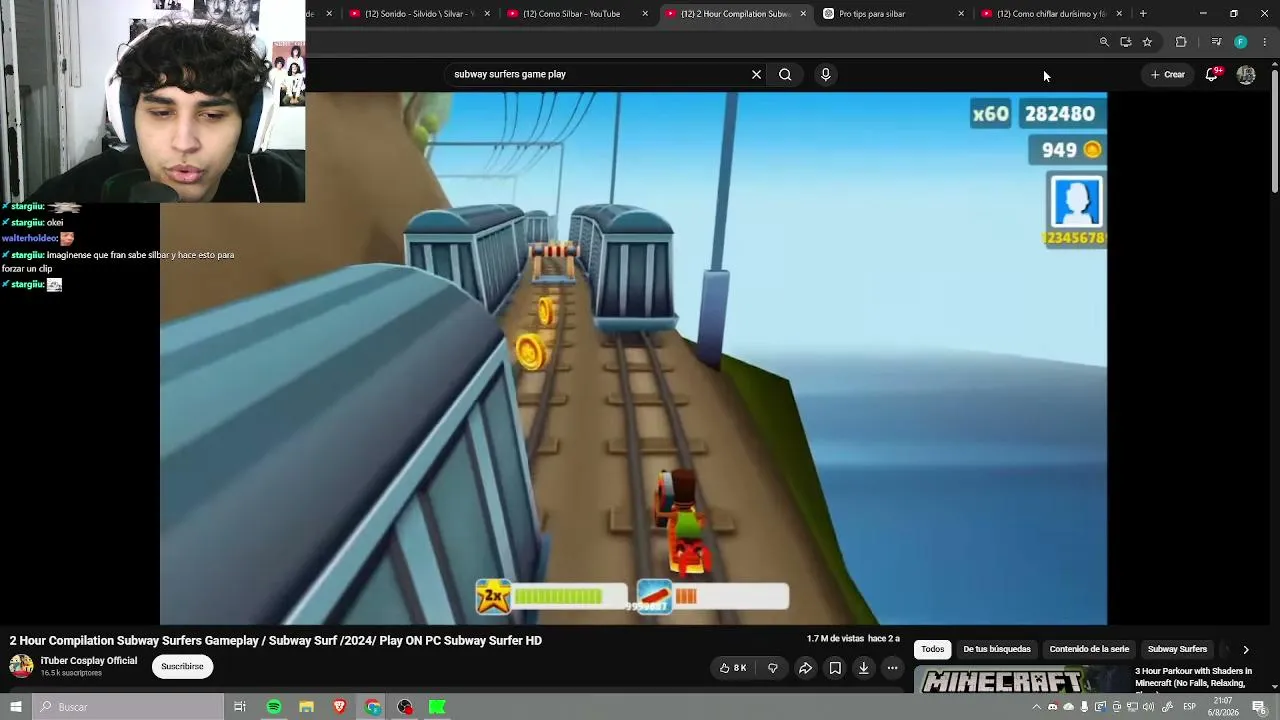The image size is (1280, 720).
Task: Open File Explorer from the taskbar
Action: click(307, 707)
